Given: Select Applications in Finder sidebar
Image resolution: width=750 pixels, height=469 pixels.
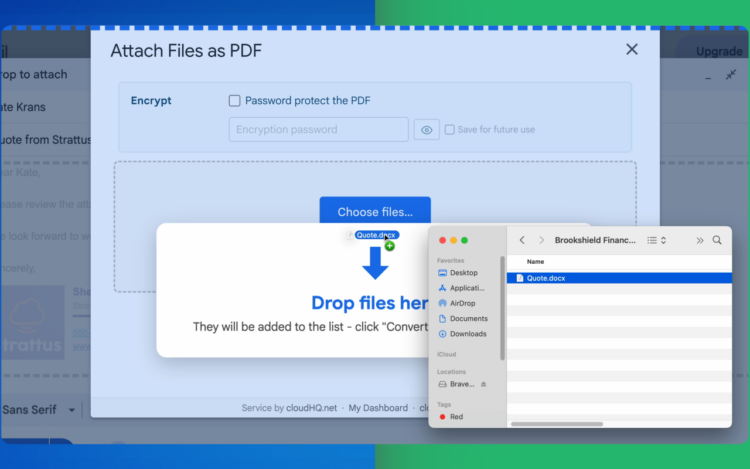Looking at the screenshot, I should 461,288.
